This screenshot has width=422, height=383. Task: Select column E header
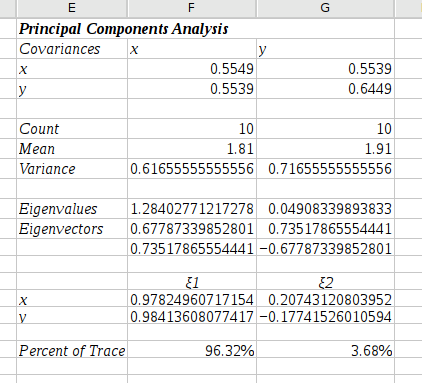pos(72,8)
